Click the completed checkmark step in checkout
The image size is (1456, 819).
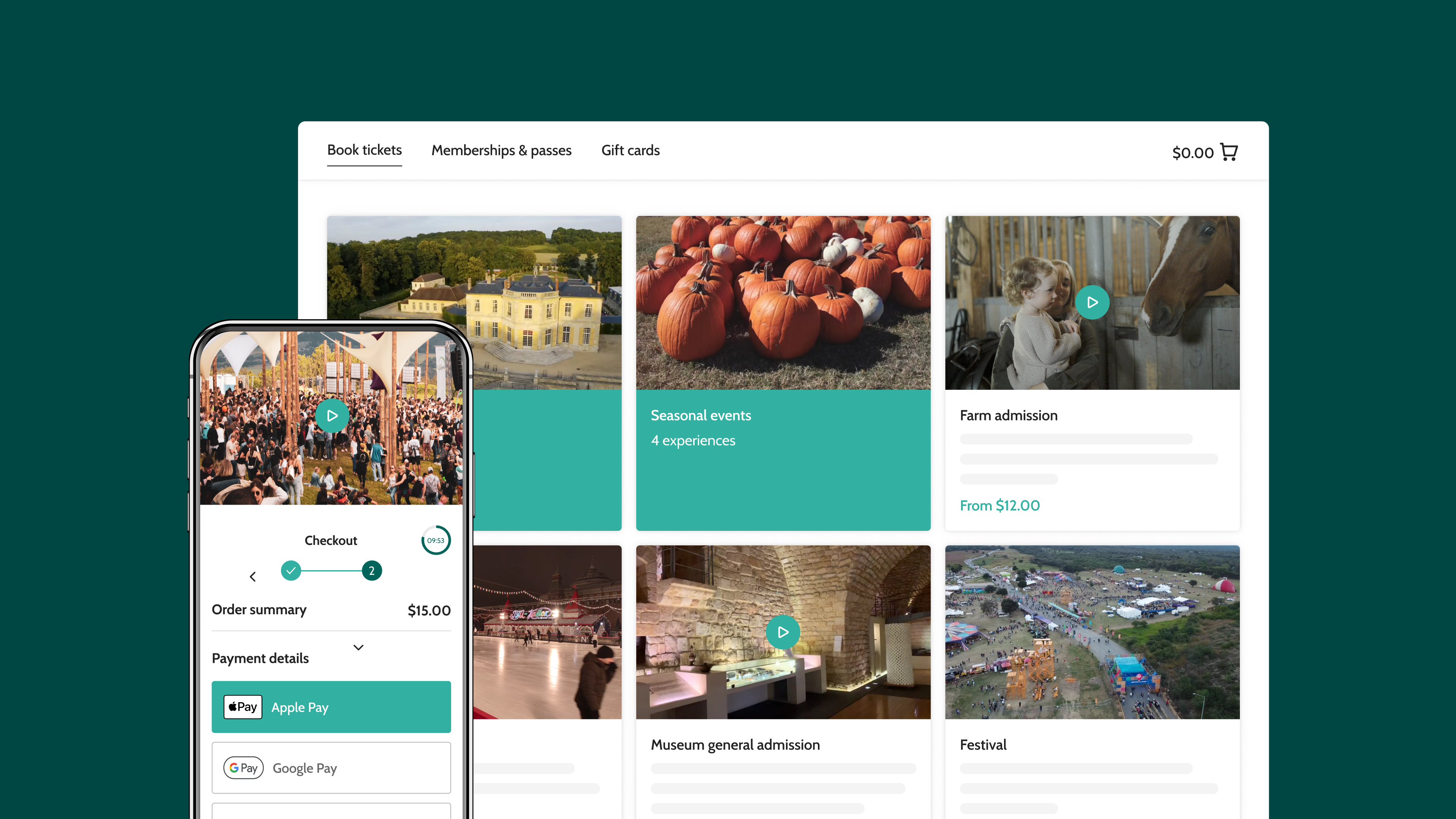290,570
